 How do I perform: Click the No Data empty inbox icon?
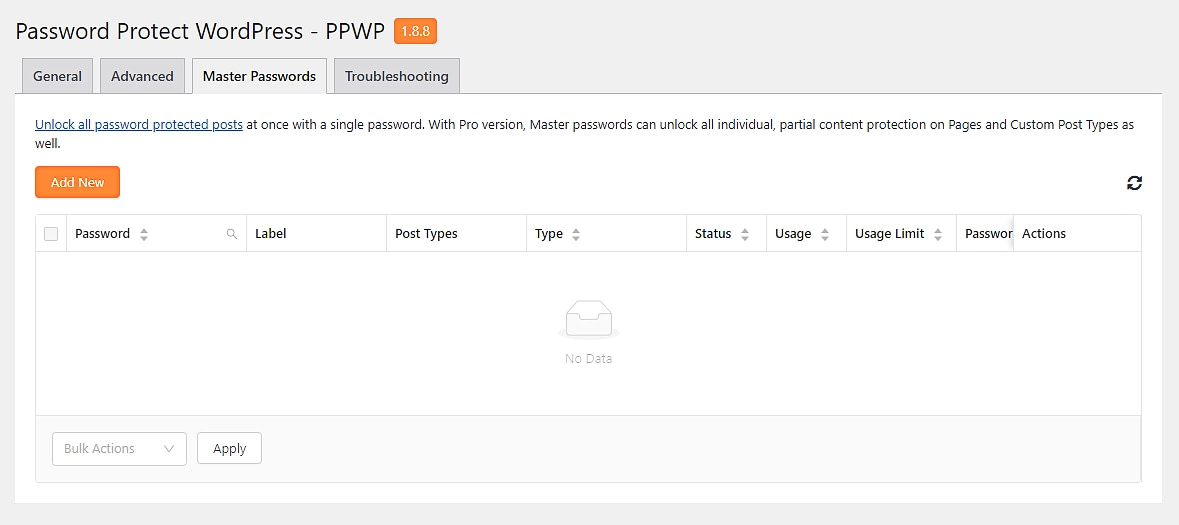coord(588,320)
